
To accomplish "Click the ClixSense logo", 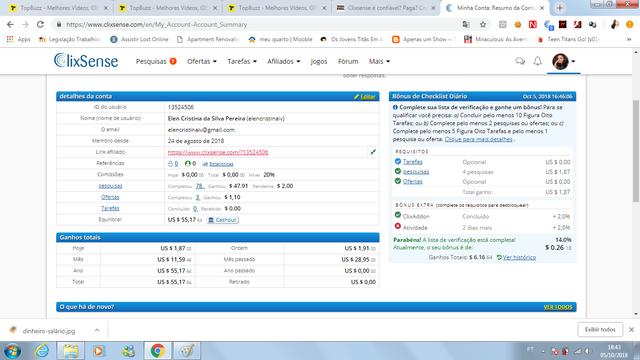I will (86, 61).
